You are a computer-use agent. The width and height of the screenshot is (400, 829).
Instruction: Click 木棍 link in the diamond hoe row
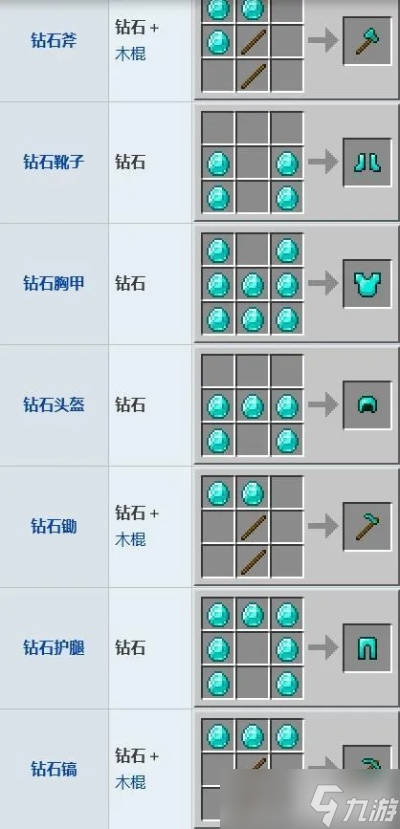[130, 540]
